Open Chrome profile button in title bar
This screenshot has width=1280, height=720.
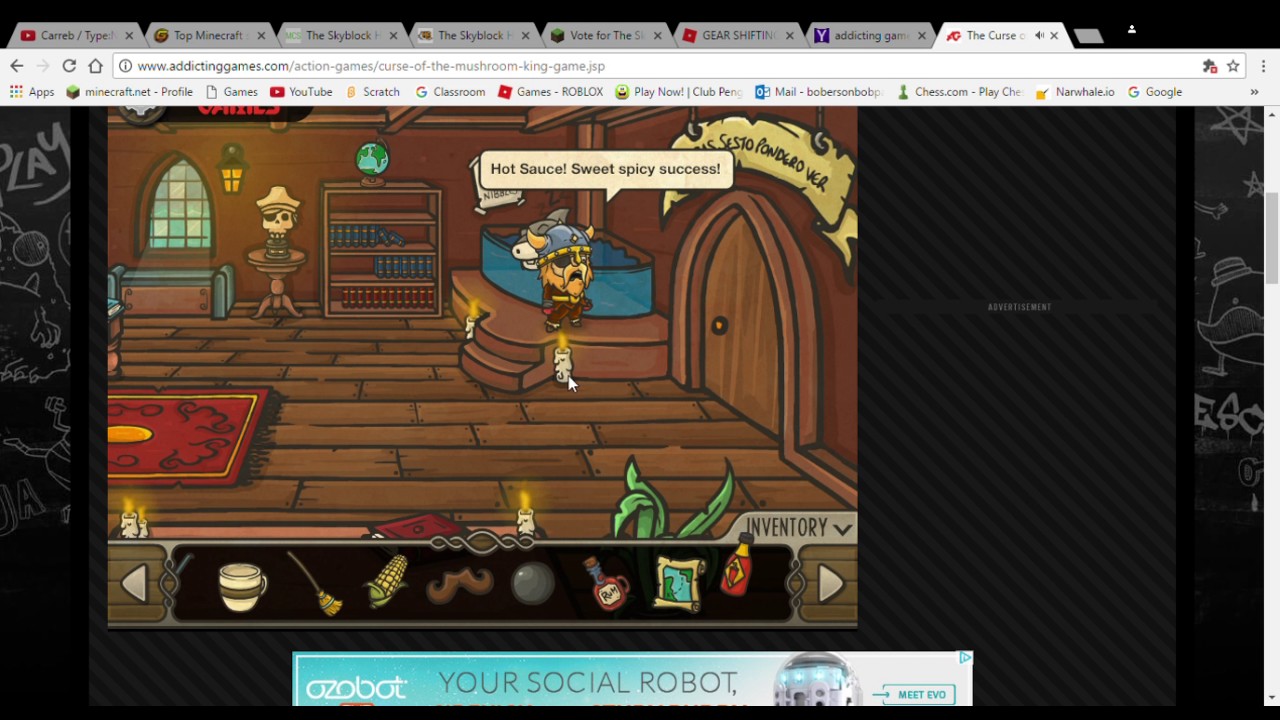click(x=1131, y=30)
